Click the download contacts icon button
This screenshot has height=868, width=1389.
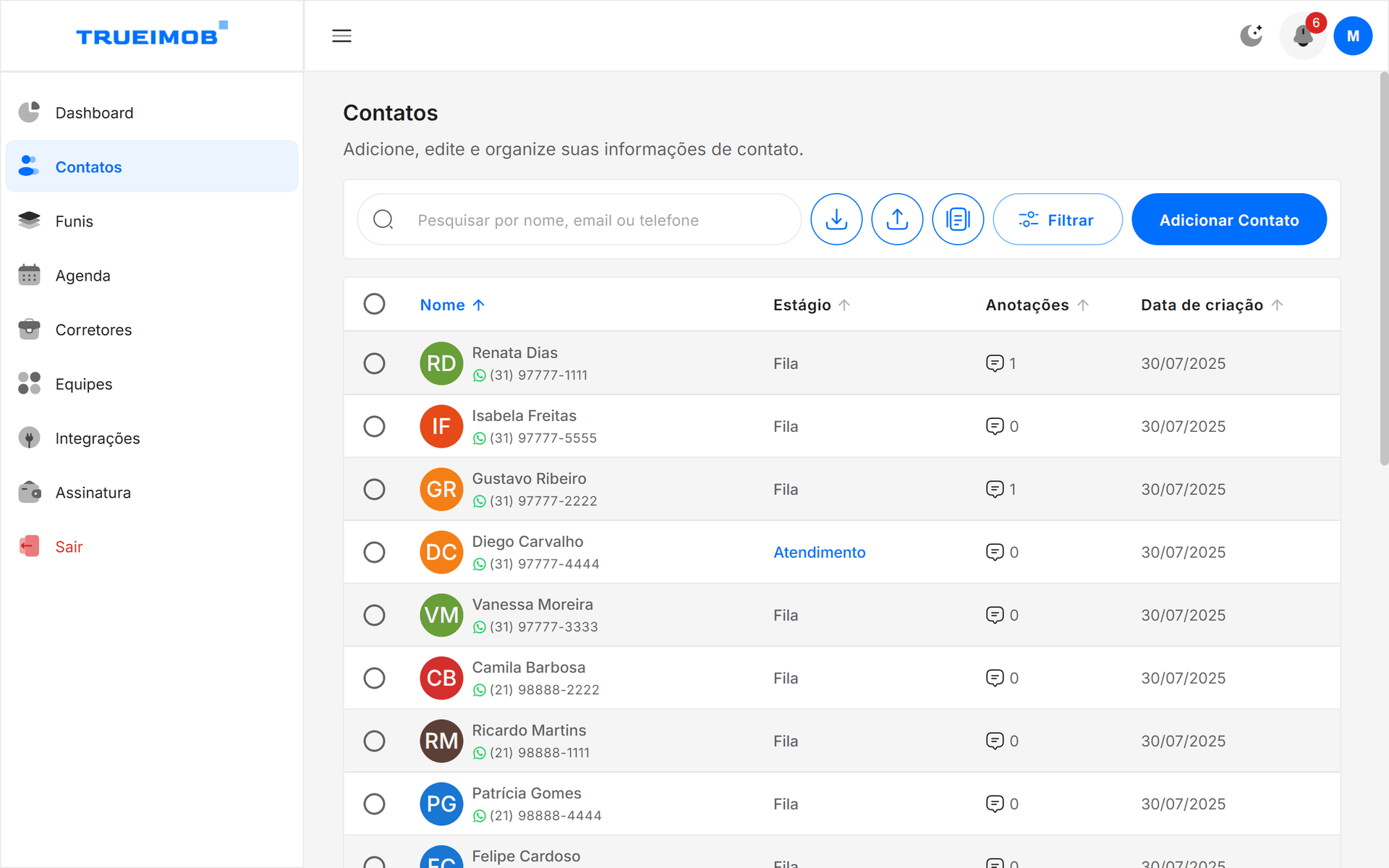coord(836,219)
